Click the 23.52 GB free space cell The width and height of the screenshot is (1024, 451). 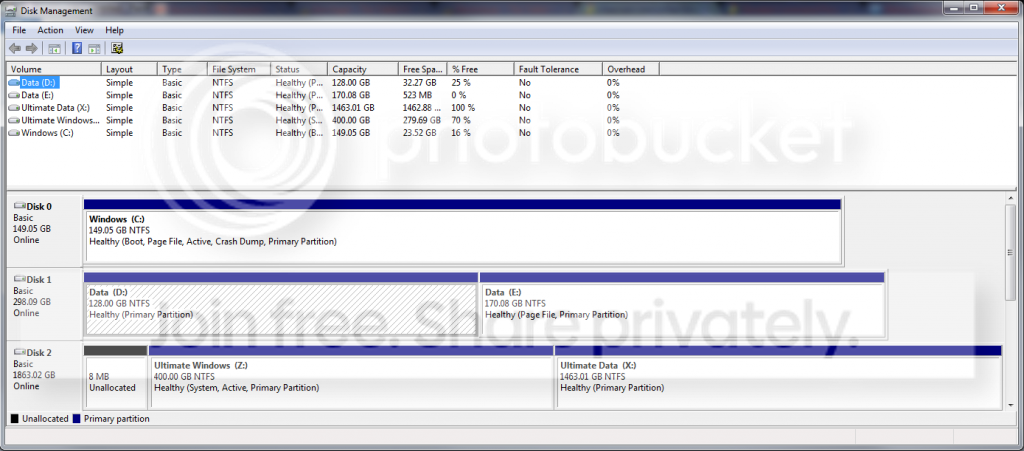pyautogui.click(x=420, y=132)
